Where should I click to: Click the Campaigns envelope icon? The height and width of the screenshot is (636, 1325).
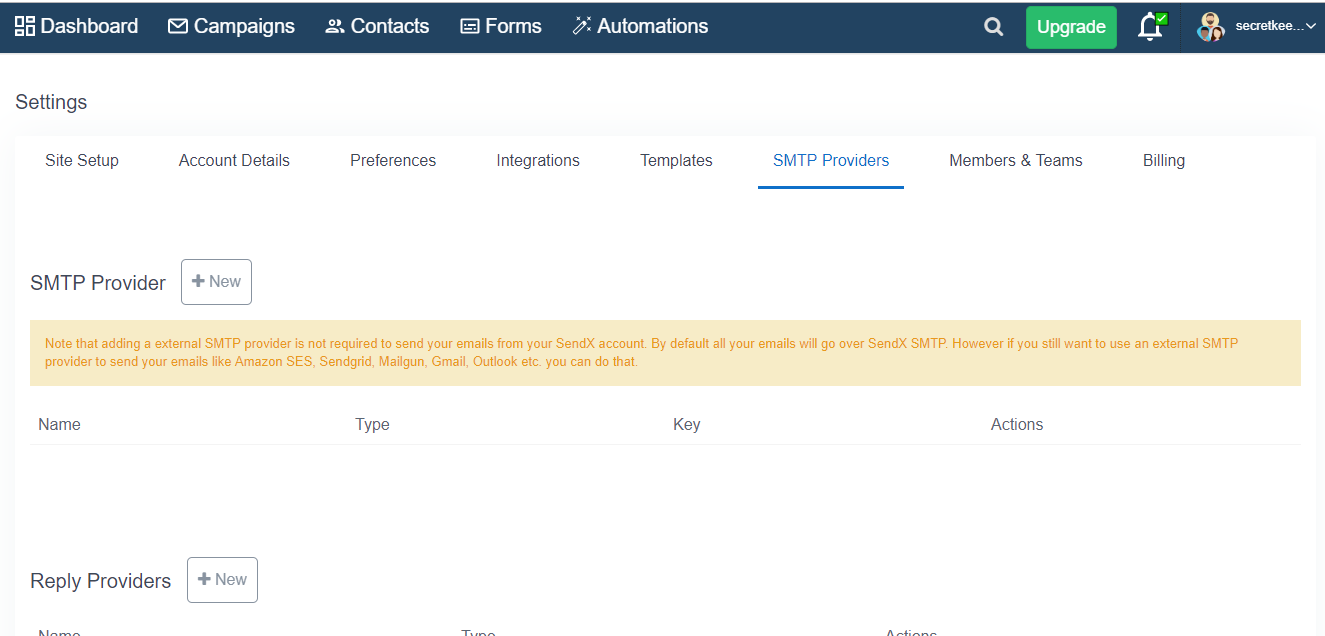point(178,26)
